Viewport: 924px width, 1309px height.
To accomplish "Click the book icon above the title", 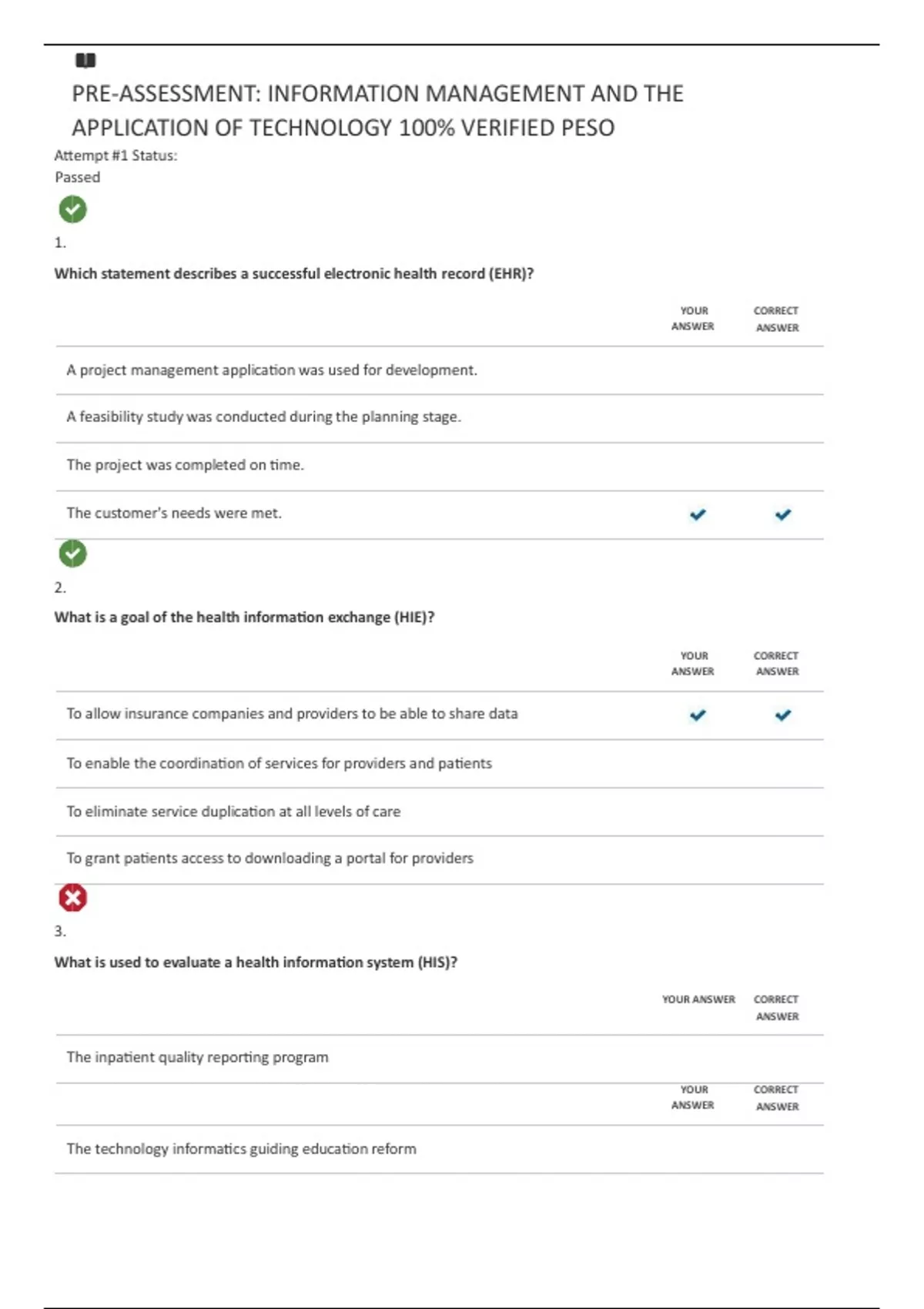I will 85,60.
